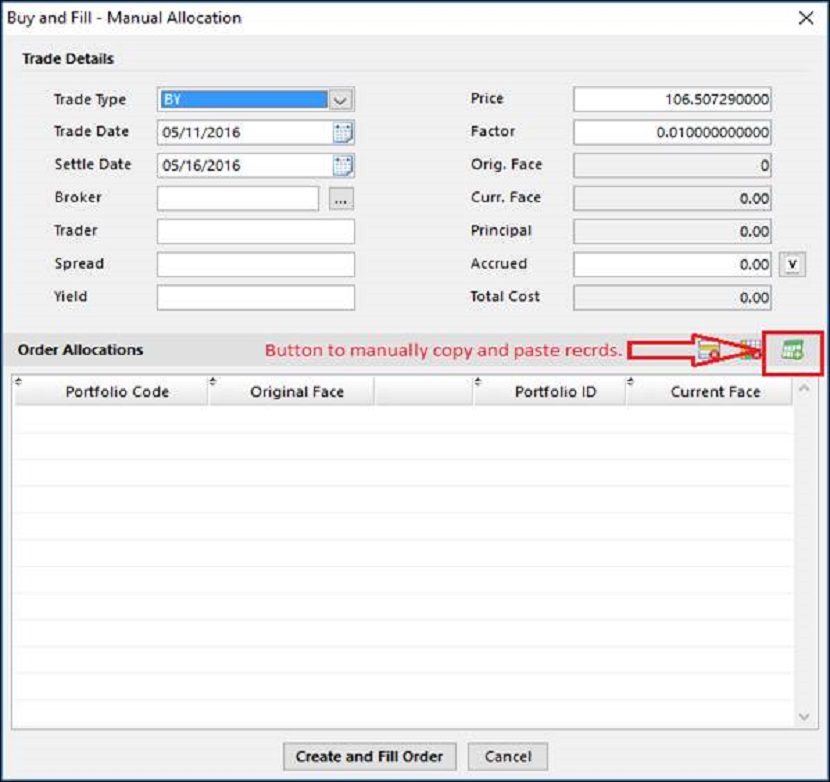
Task: Click the Broker lookup ellipsis button
Action: [x=341, y=199]
